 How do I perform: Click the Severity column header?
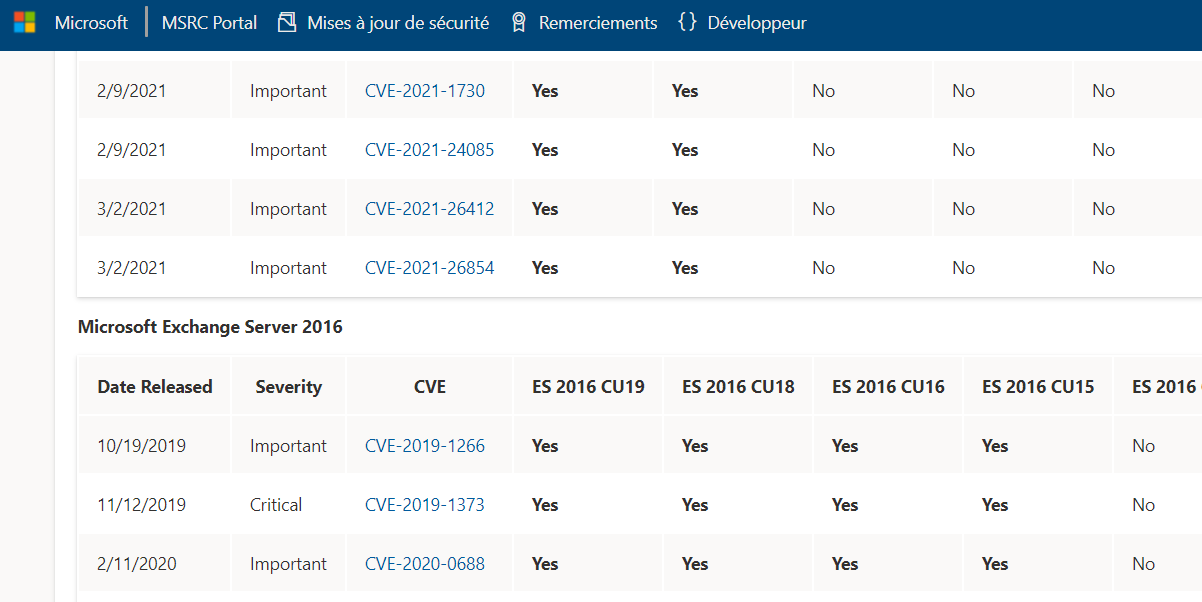click(288, 387)
